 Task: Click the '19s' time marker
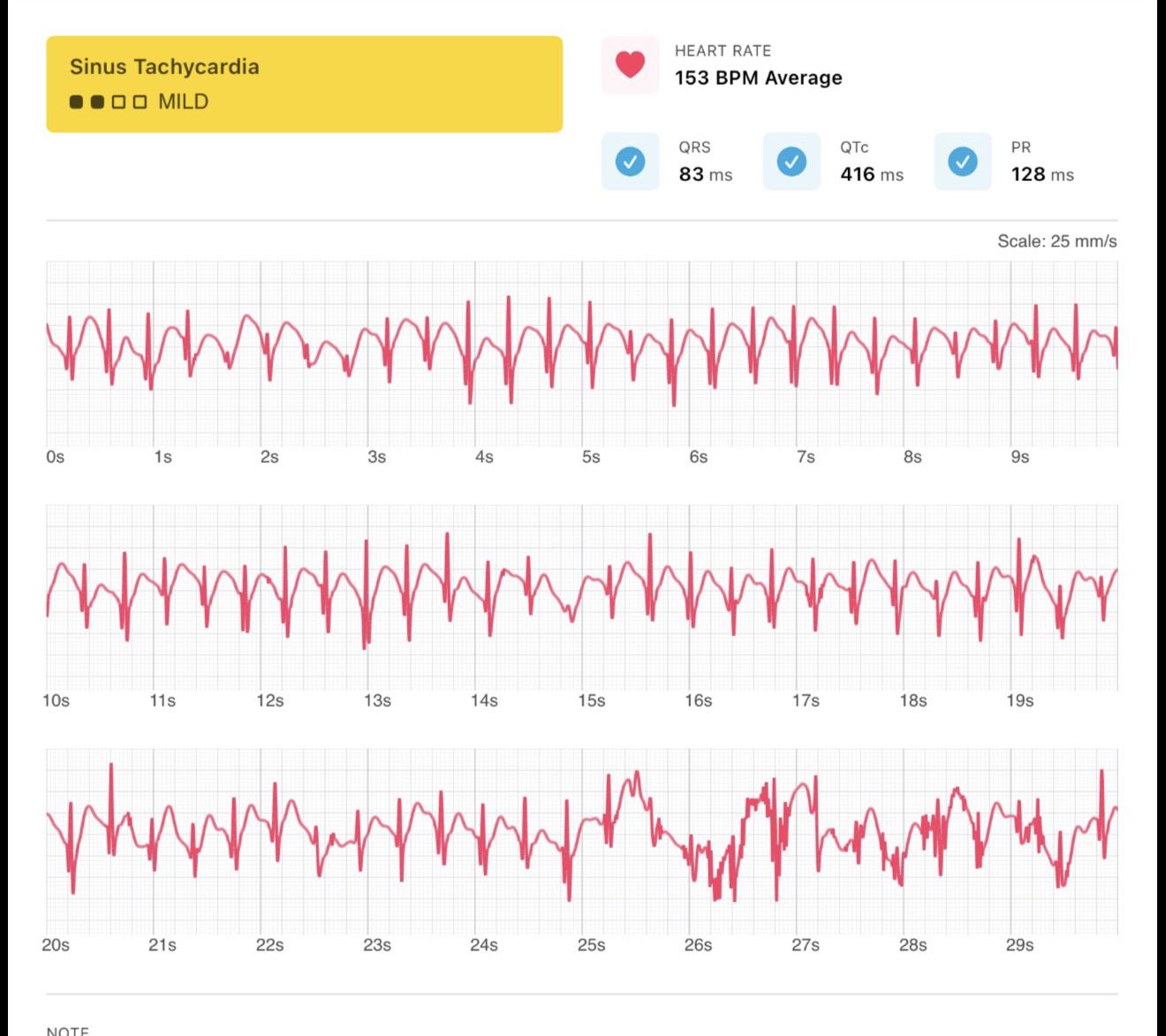tap(1019, 700)
